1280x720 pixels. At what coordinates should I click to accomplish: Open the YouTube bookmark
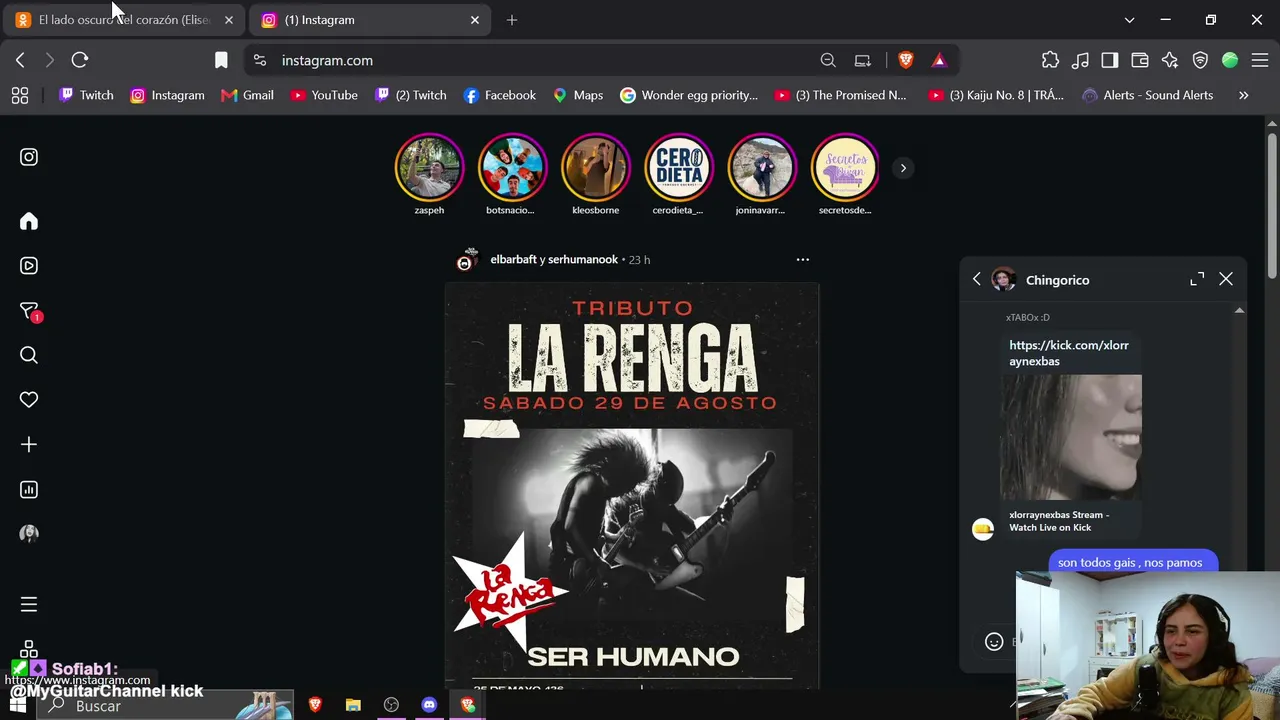324,95
